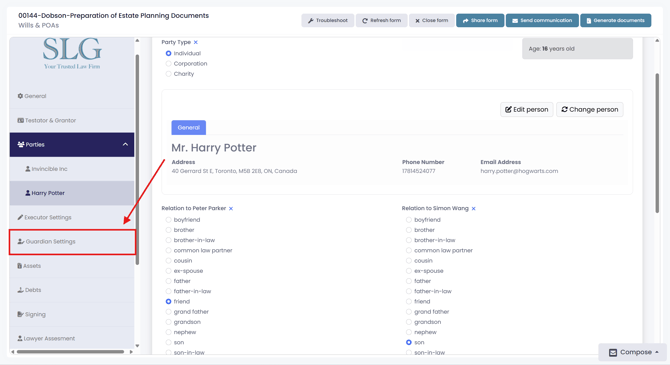The width and height of the screenshot is (670, 365).
Task: Click Share form button
Action: coord(480,20)
